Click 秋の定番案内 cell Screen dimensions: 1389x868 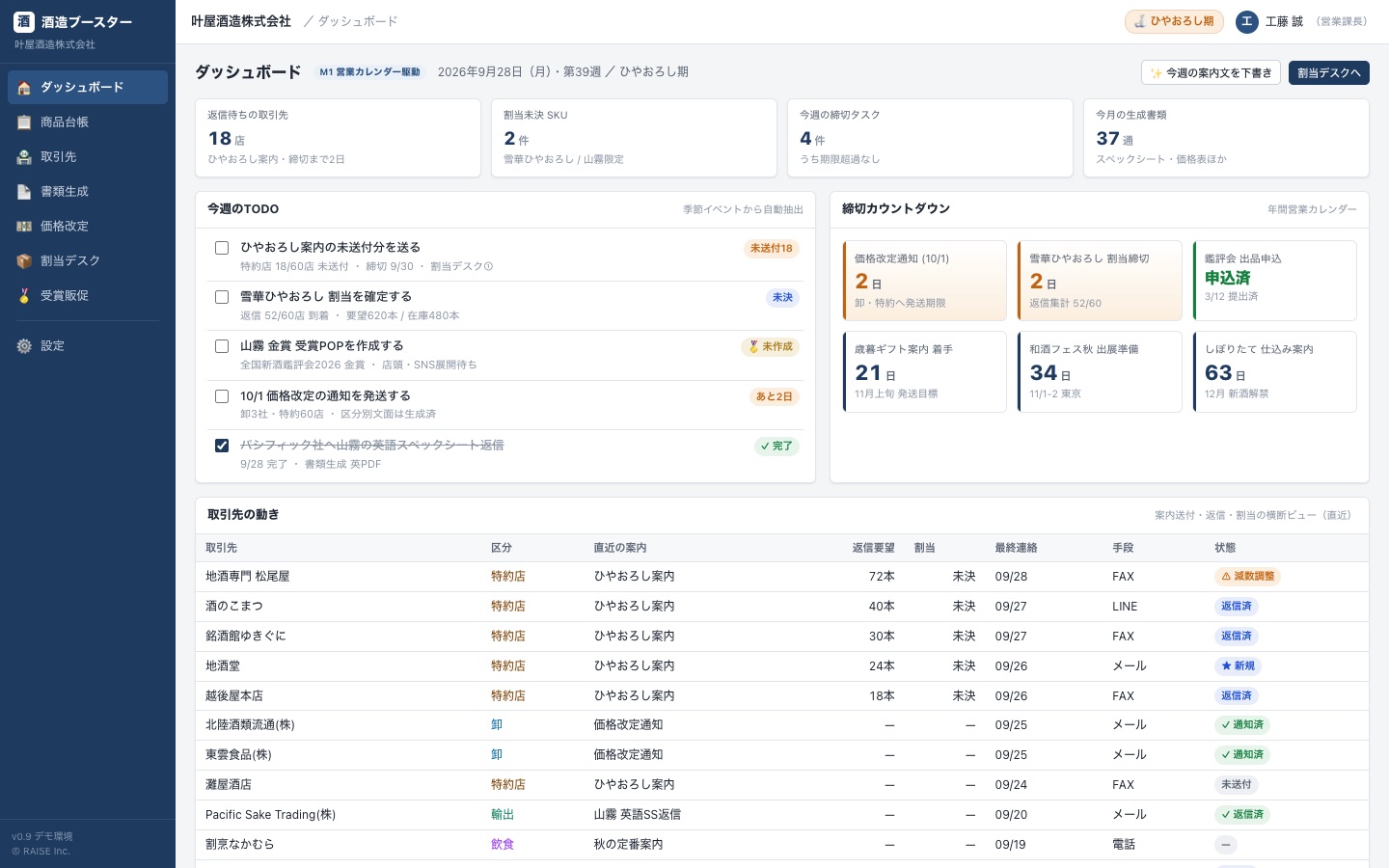(x=628, y=845)
